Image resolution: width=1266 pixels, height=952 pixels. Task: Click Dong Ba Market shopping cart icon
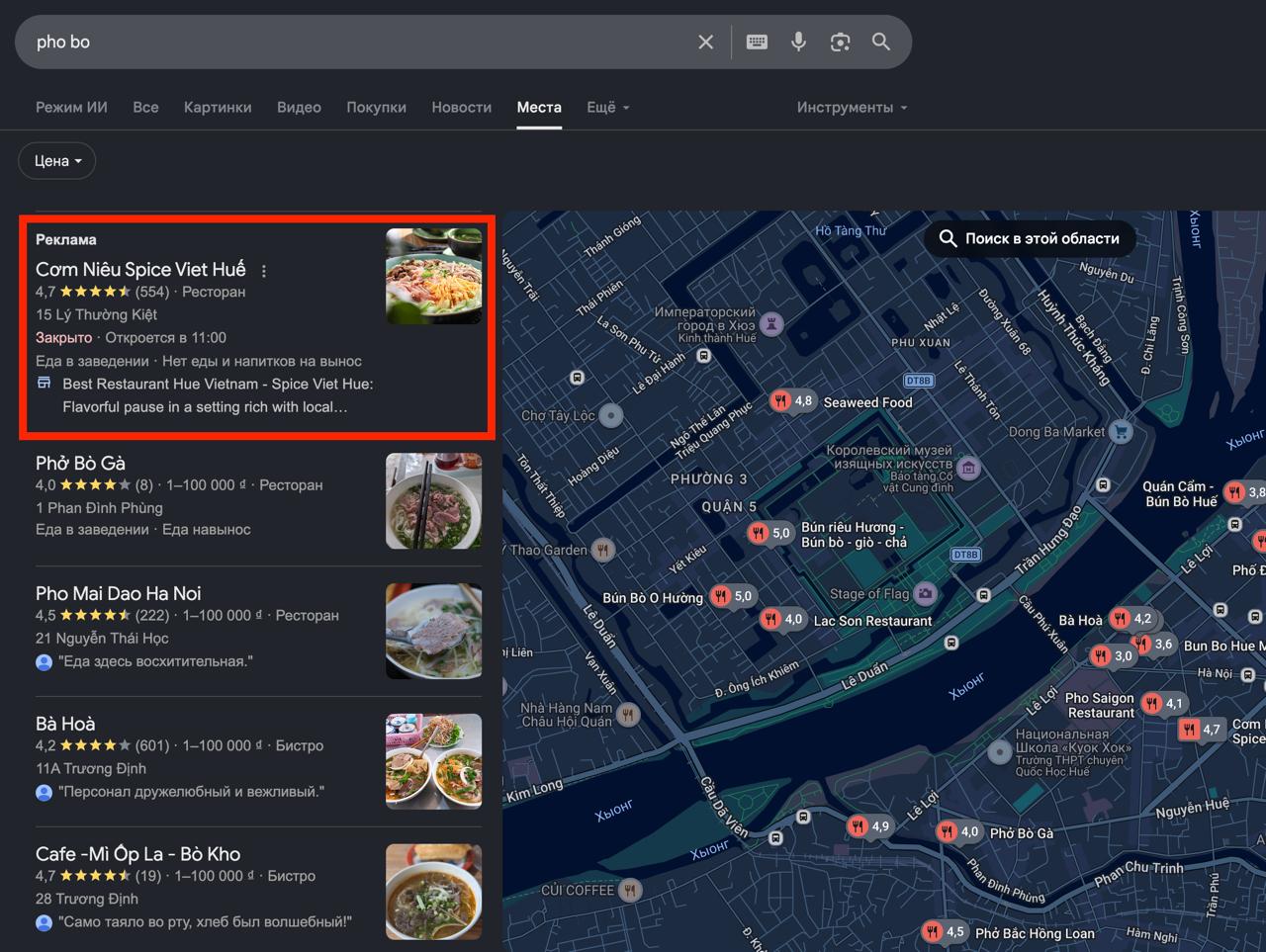pyautogui.click(x=1121, y=431)
